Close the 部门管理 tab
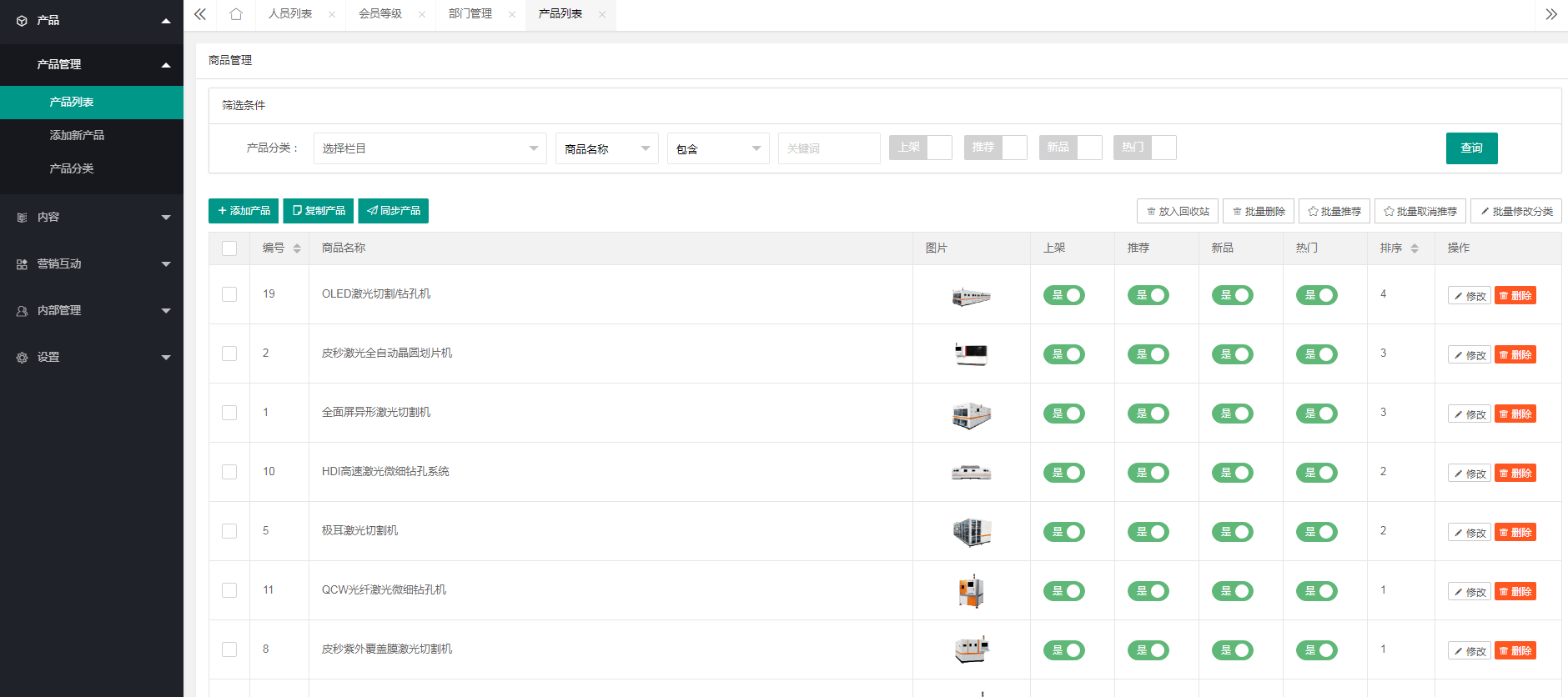Screen dimensions: 1568x697 pos(512,14)
